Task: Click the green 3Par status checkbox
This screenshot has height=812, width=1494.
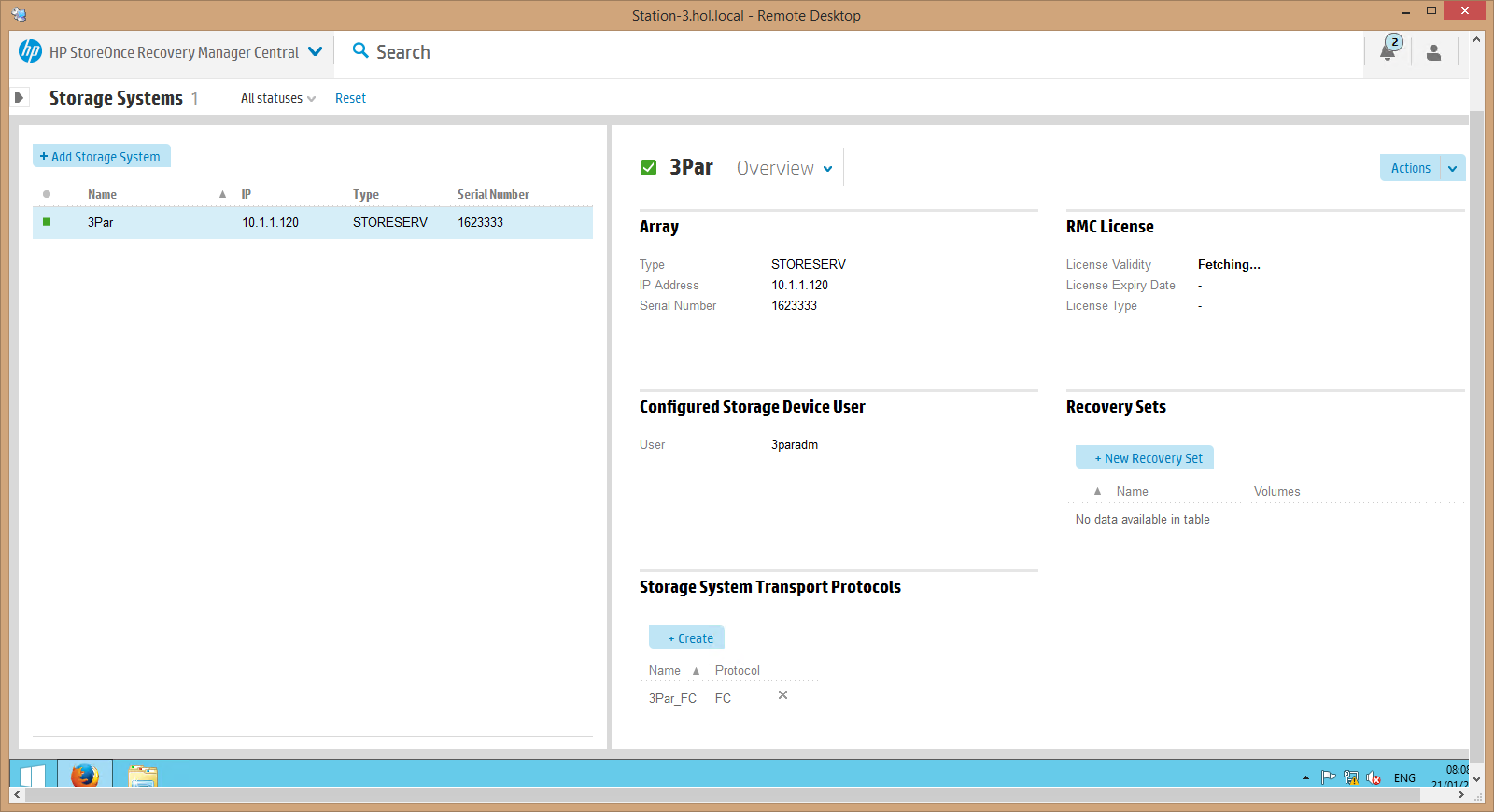Action: click(x=648, y=168)
